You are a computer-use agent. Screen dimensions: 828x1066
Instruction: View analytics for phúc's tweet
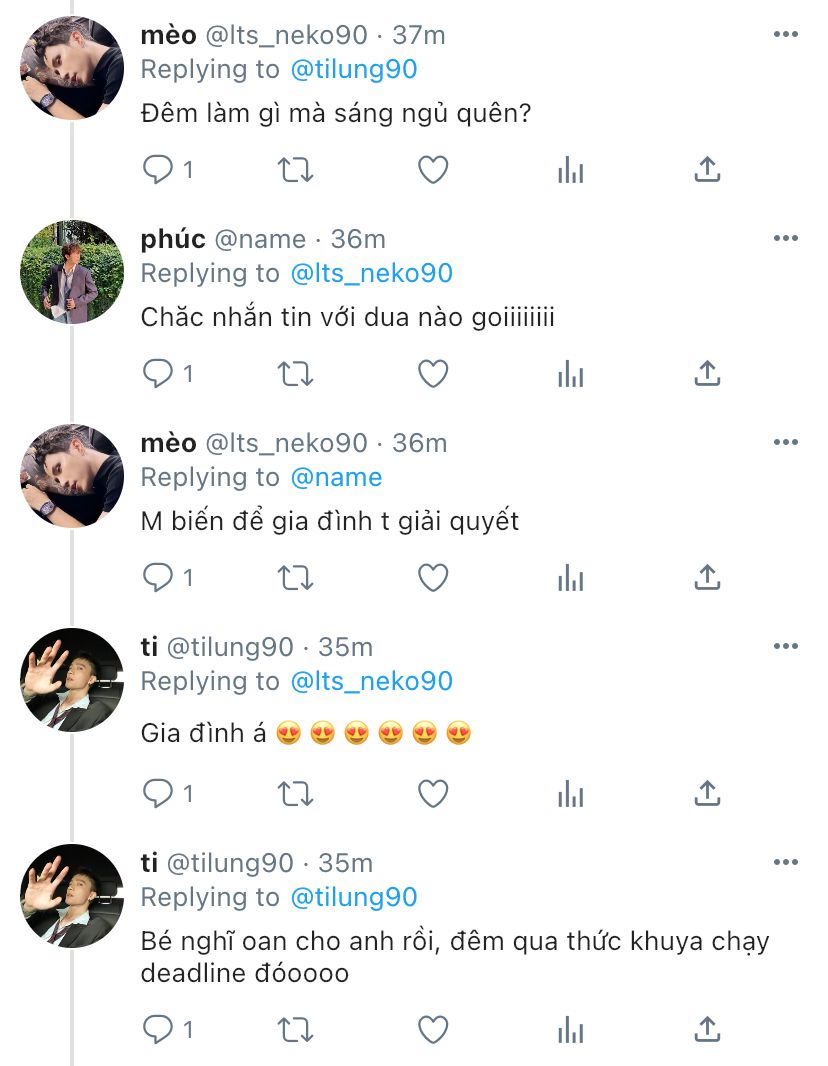click(x=570, y=374)
